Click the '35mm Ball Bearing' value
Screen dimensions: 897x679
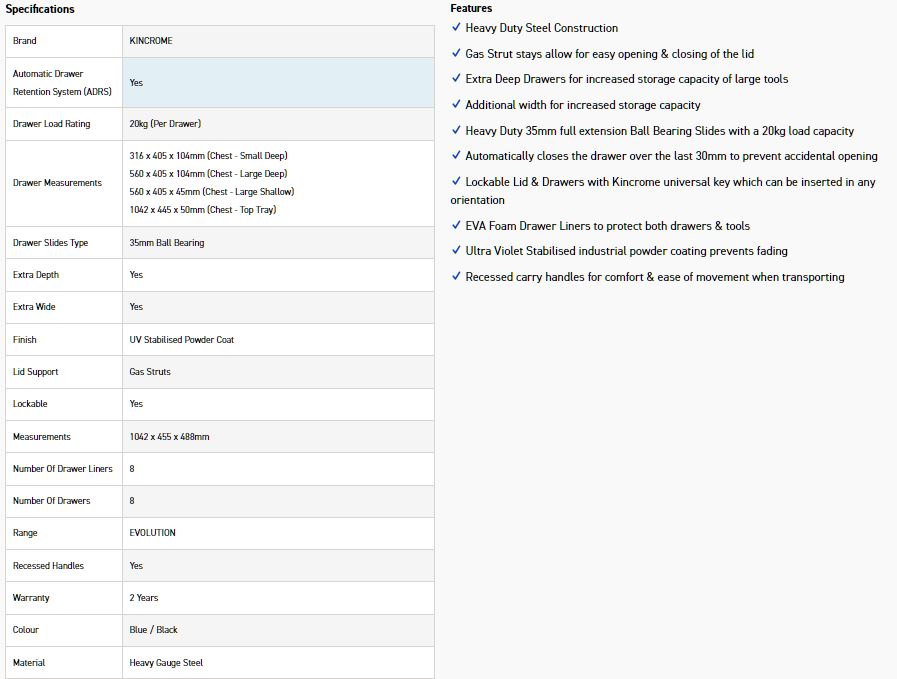coord(167,243)
